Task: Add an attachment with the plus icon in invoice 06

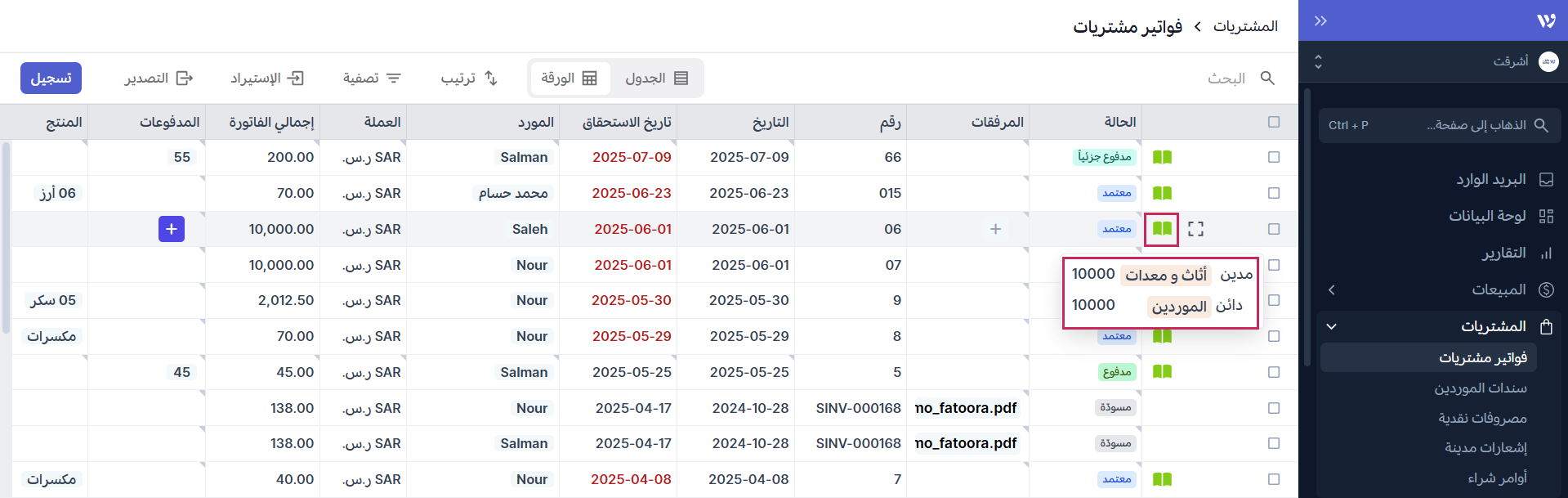Action: [x=995, y=229]
